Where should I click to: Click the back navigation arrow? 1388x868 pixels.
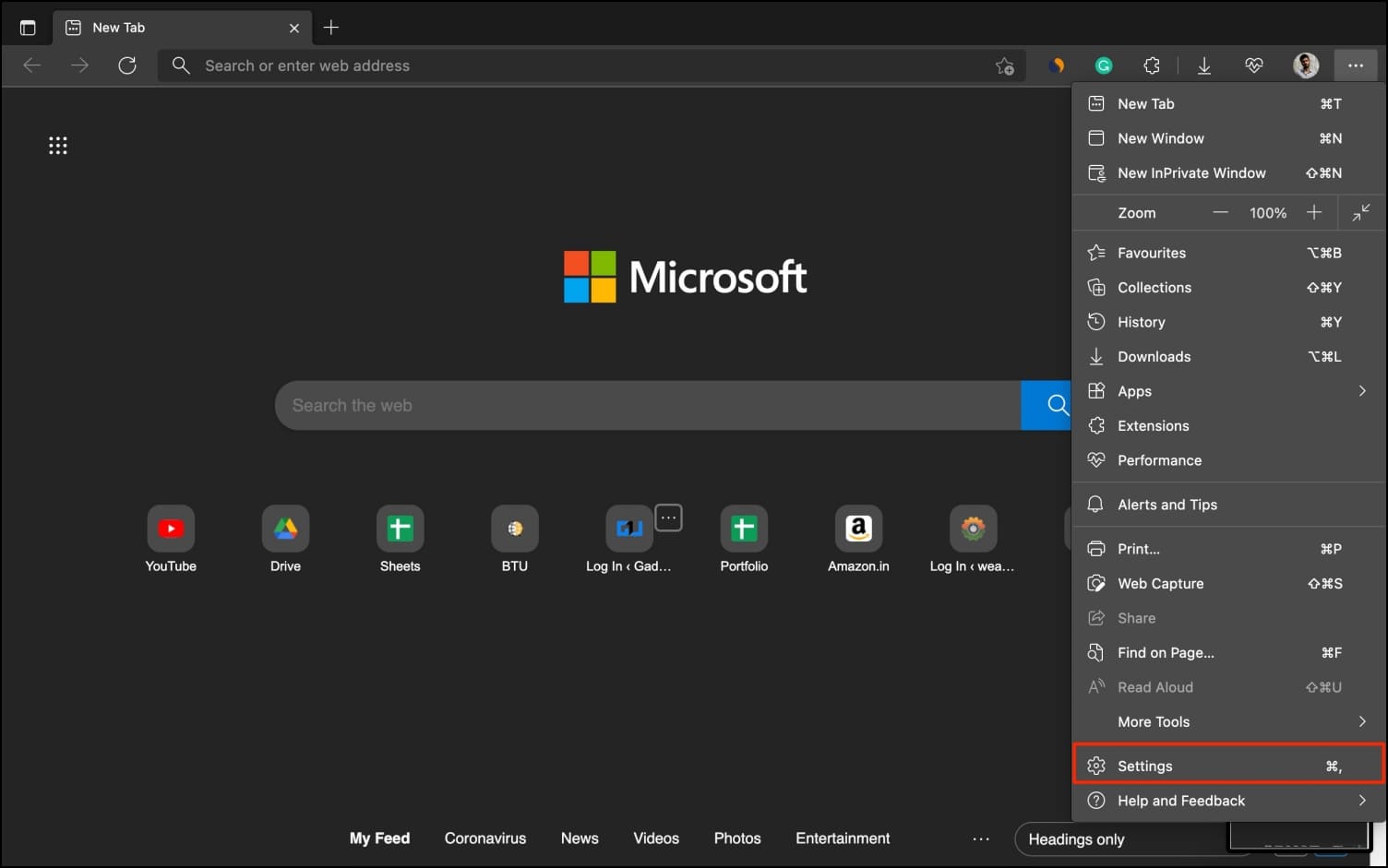(32, 65)
